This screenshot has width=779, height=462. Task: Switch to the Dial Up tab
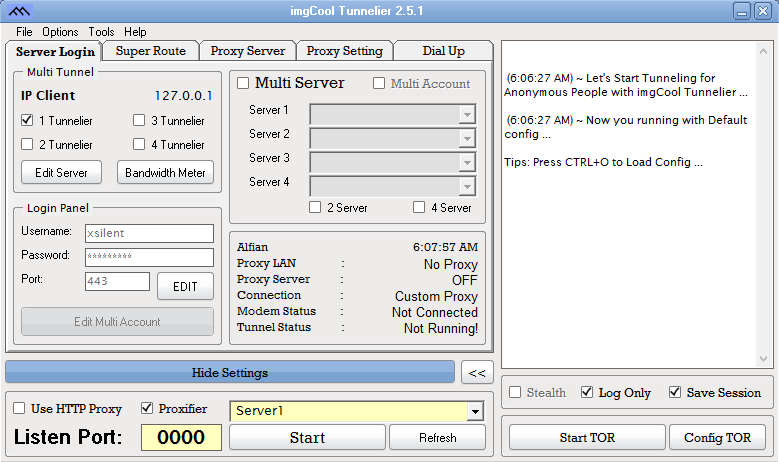click(x=443, y=51)
